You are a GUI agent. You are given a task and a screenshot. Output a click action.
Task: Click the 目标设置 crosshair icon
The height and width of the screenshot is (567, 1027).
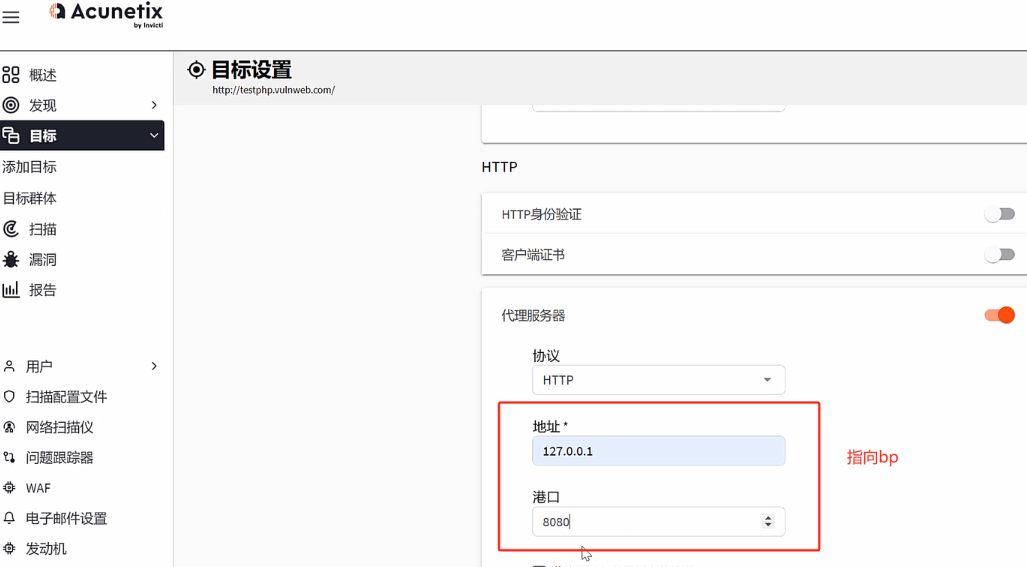click(196, 69)
